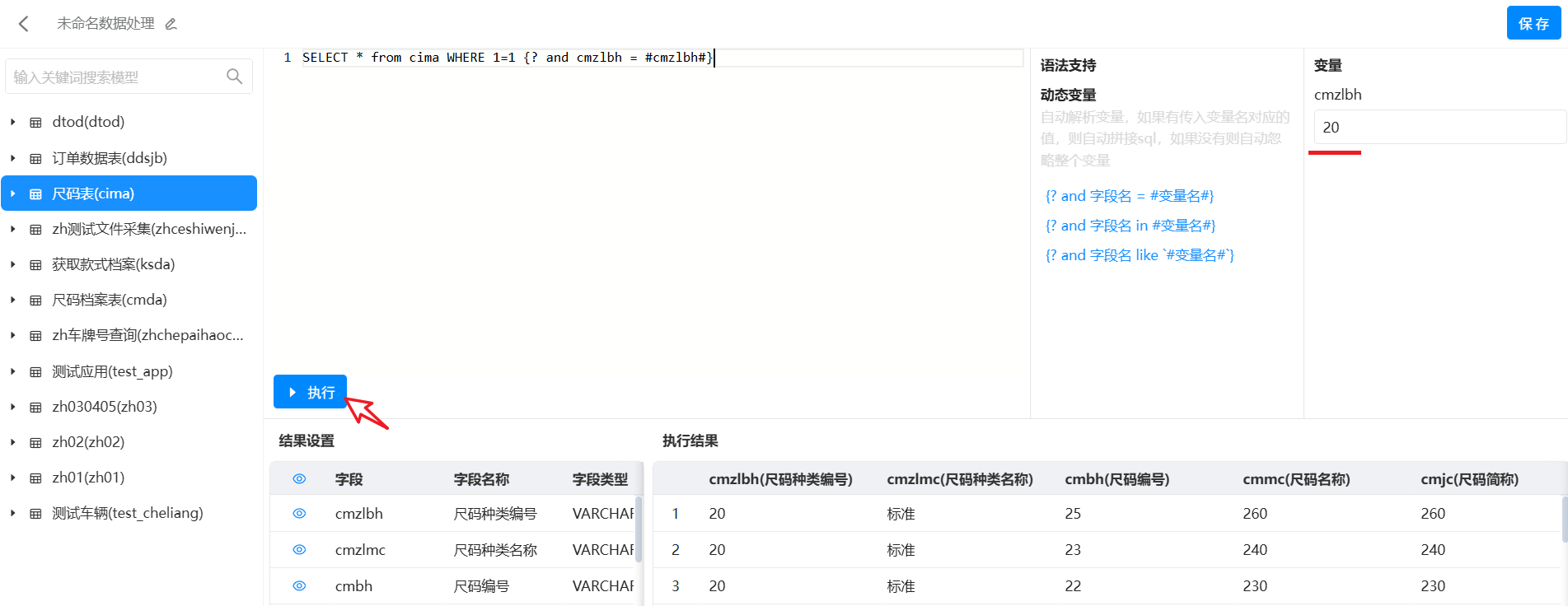Click the search magnifier icon
This screenshot has height=606, width=1568.
[234, 77]
